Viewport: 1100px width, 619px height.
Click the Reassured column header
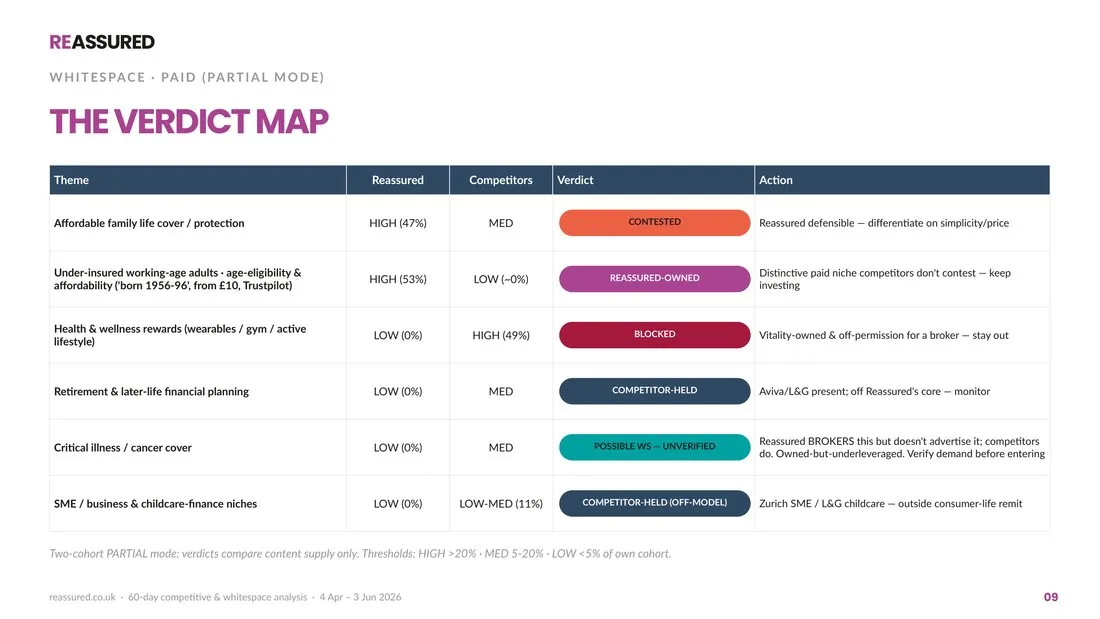point(398,180)
